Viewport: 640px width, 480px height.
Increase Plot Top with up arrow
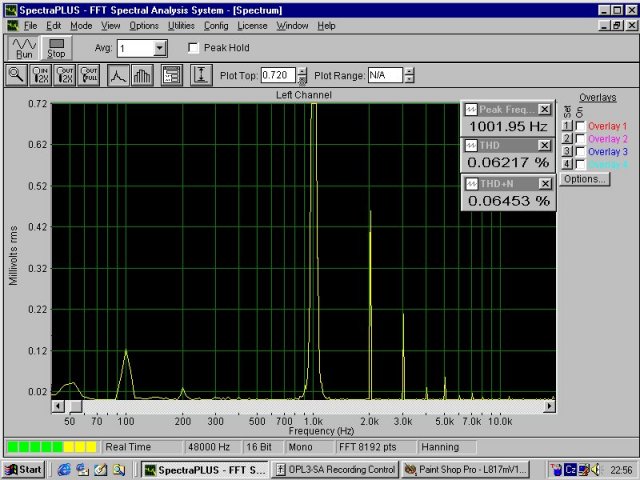[302, 71]
